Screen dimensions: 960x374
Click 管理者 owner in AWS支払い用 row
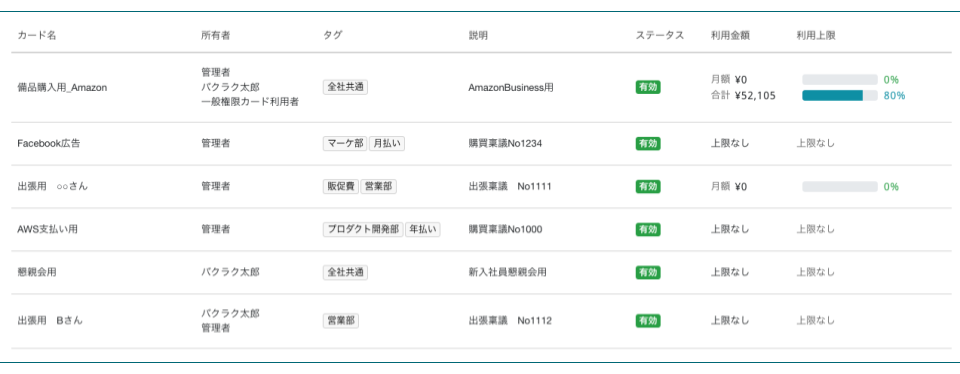coord(216,230)
